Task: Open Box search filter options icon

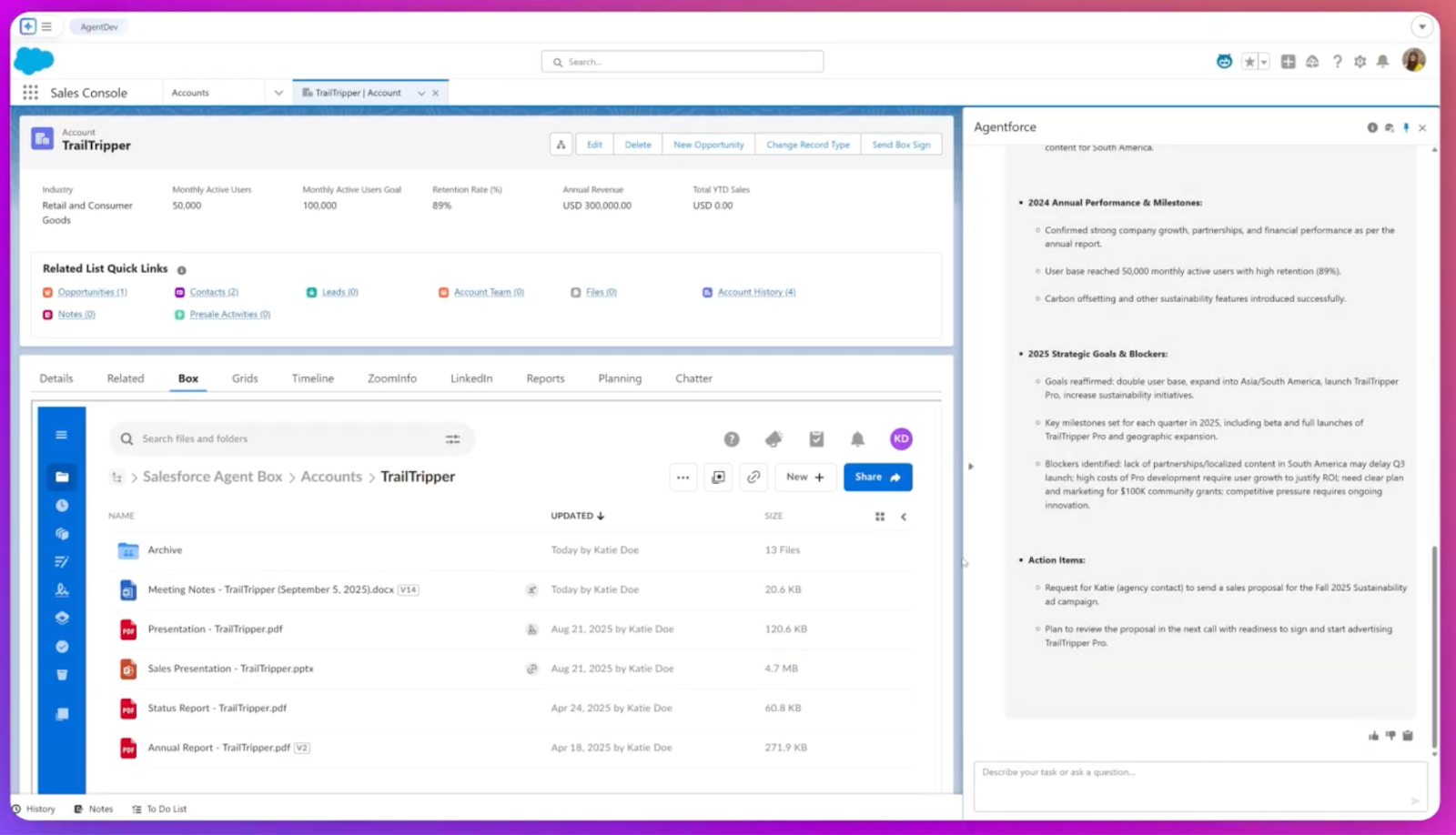Action: coord(452,438)
